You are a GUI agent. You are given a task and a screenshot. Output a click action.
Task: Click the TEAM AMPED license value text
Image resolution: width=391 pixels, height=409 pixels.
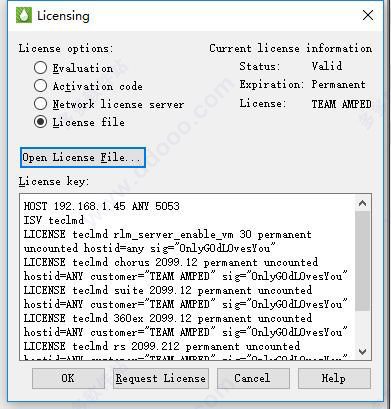point(341,104)
